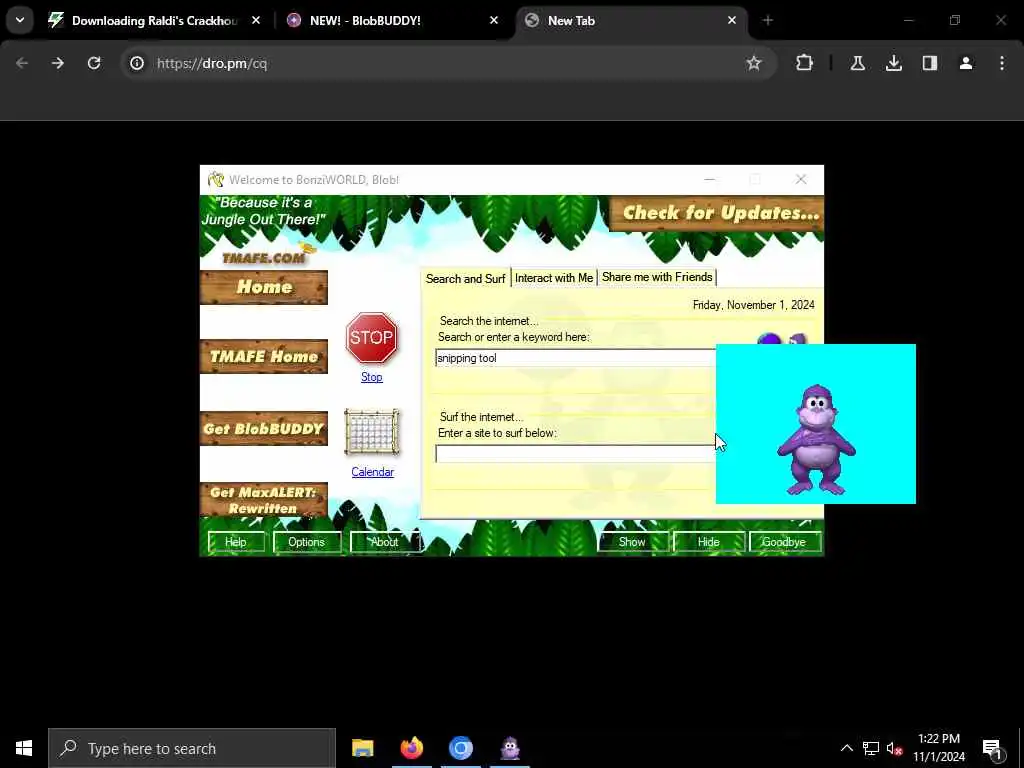Open the browser profile icon
Screen dimensions: 1024x768
[965, 63]
